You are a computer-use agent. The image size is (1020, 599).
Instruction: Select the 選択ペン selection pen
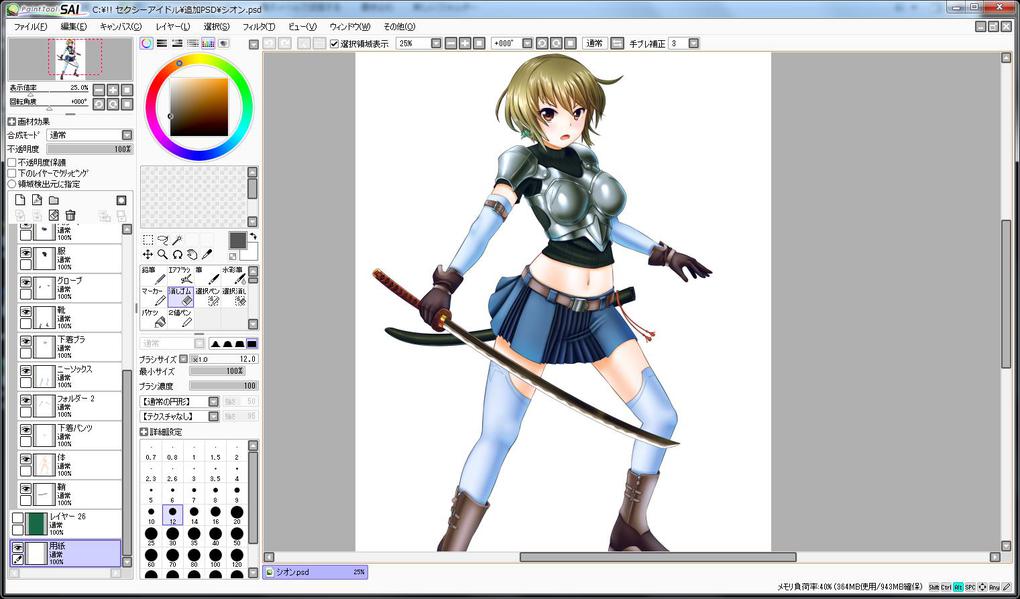(207, 297)
